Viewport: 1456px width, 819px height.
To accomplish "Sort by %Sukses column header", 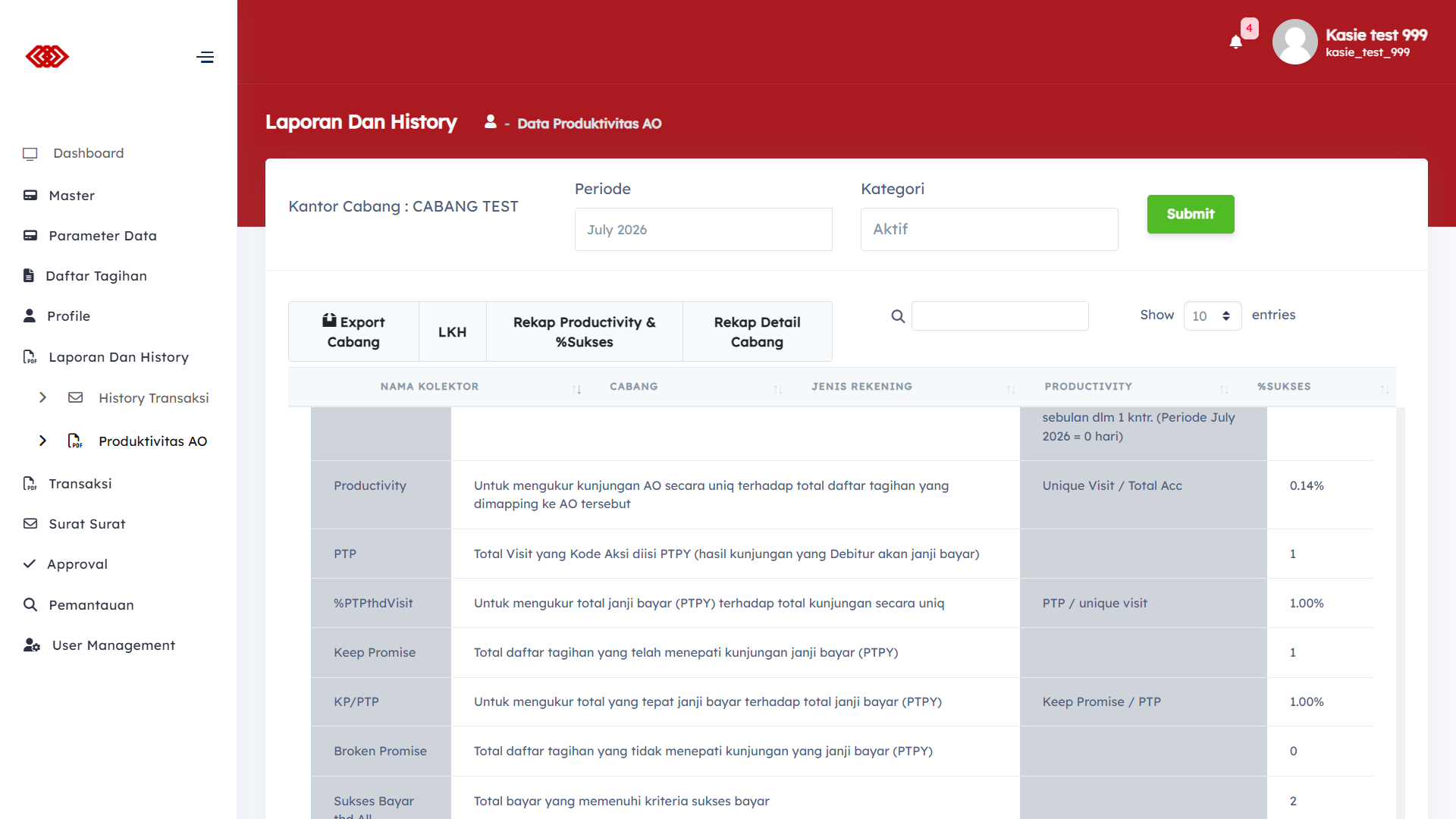I will (x=1284, y=387).
